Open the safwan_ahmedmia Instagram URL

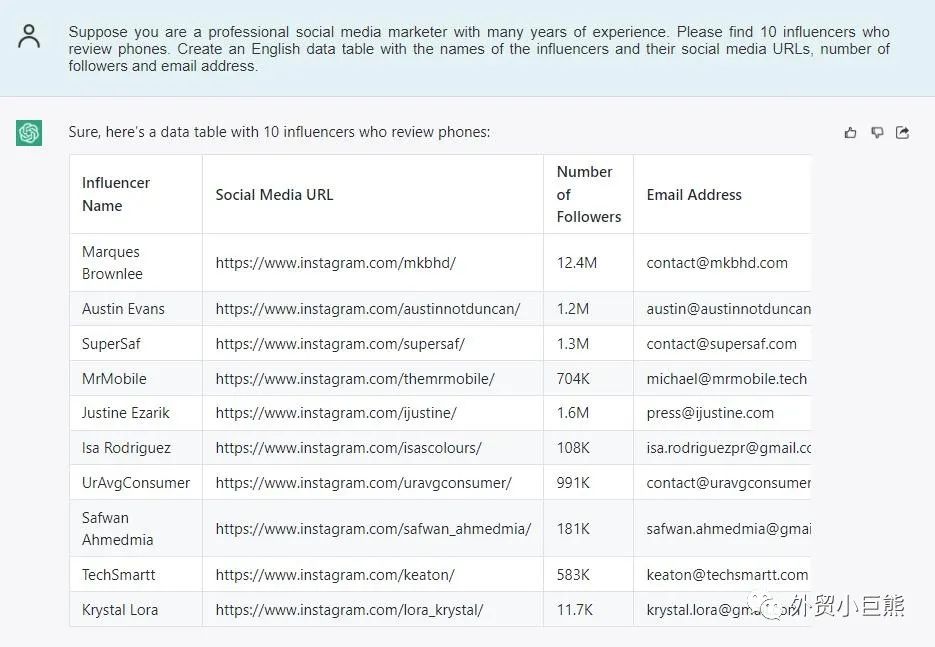point(373,529)
